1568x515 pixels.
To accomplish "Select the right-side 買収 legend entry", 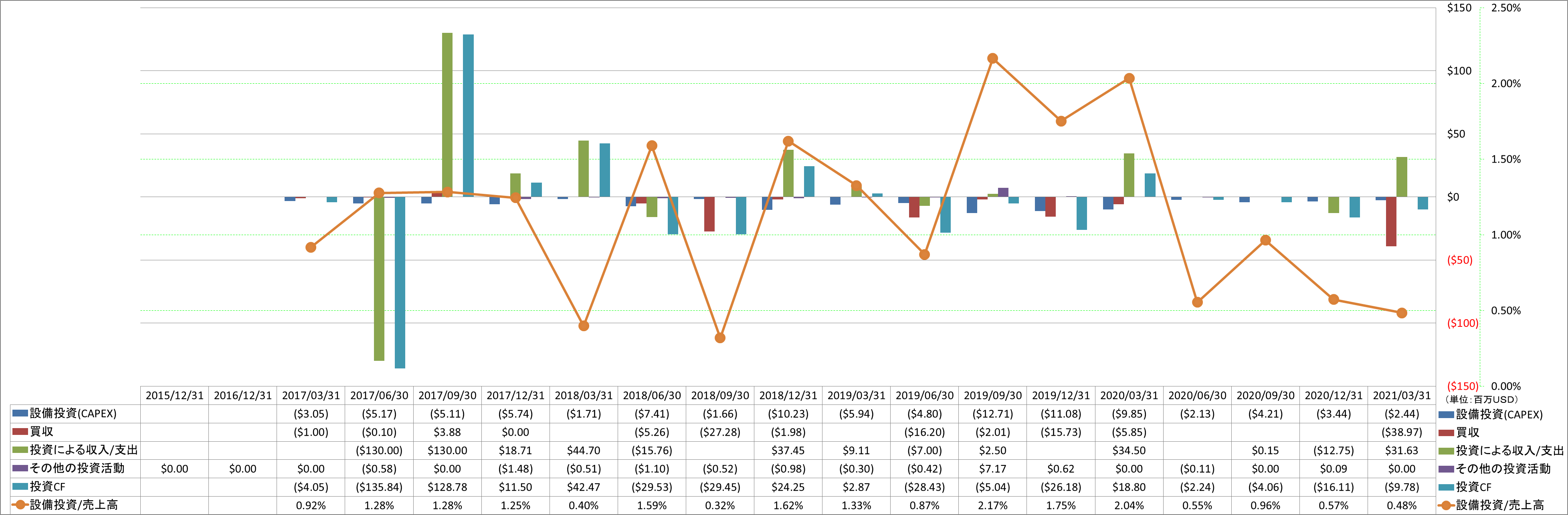I will click(x=1459, y=433).
